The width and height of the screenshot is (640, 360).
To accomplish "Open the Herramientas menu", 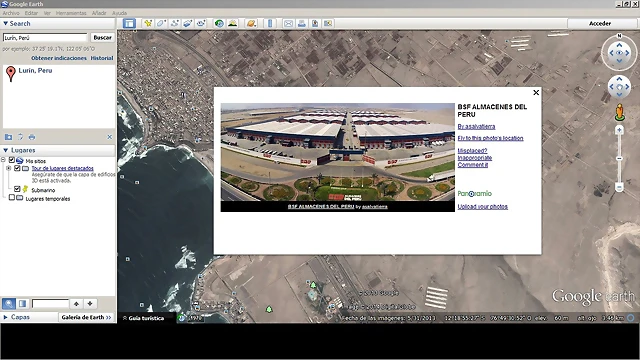I will [71, 13].
